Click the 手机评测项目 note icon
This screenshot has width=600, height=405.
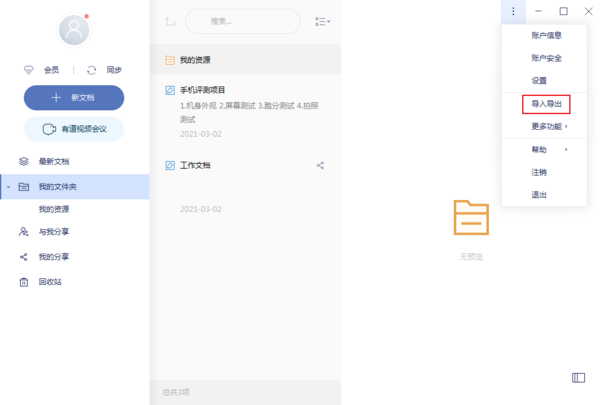pos(170,90)
